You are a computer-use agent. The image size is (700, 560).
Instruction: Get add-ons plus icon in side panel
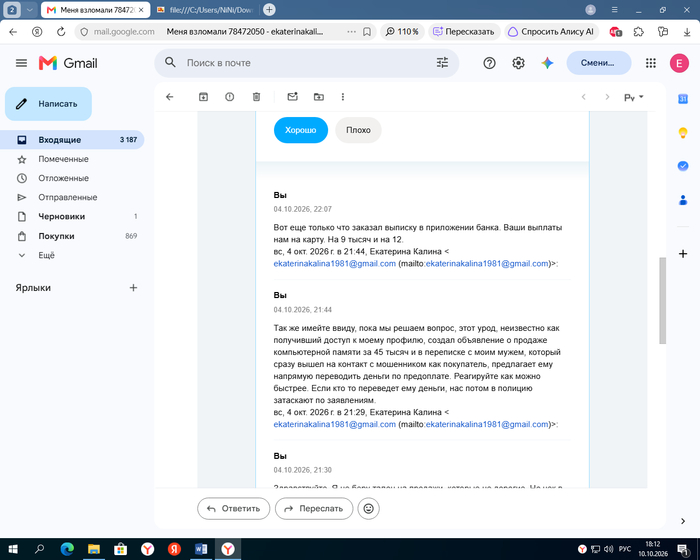pos(683,254)
